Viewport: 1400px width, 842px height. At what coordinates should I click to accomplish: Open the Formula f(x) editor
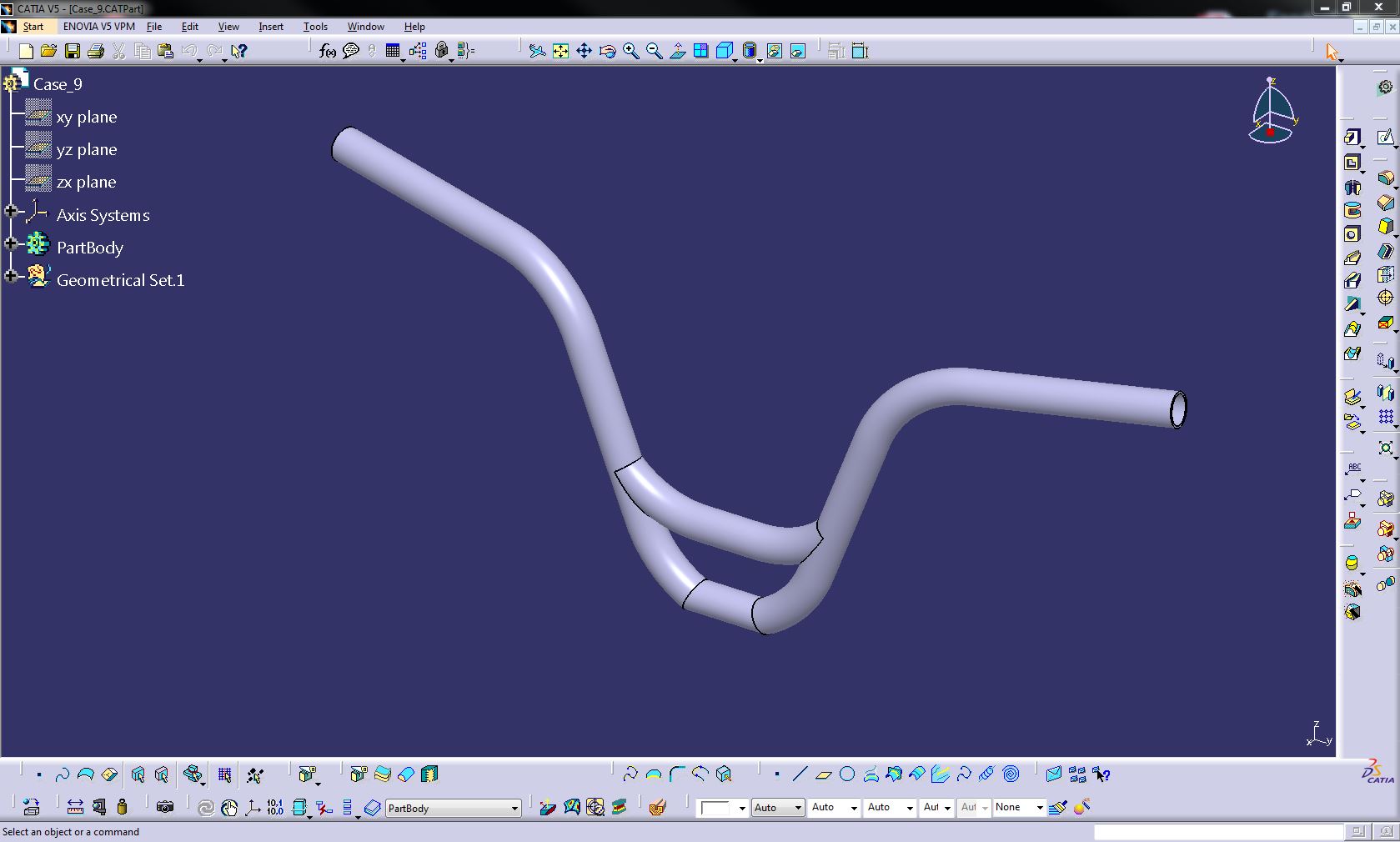pos(328,51)
